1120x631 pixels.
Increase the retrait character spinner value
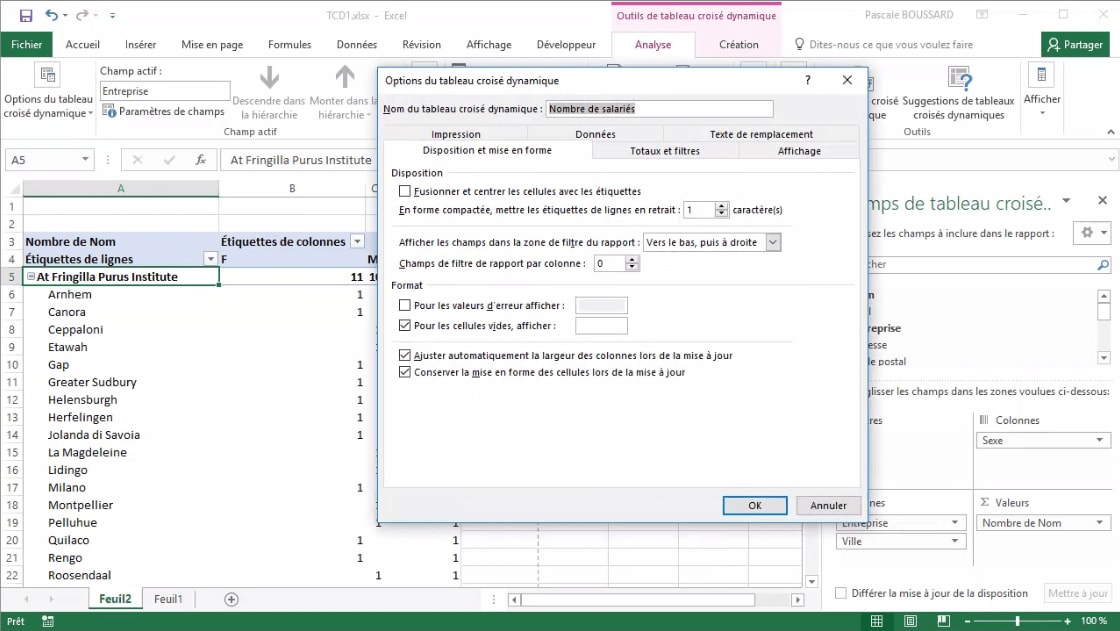[x=721, y=207]
